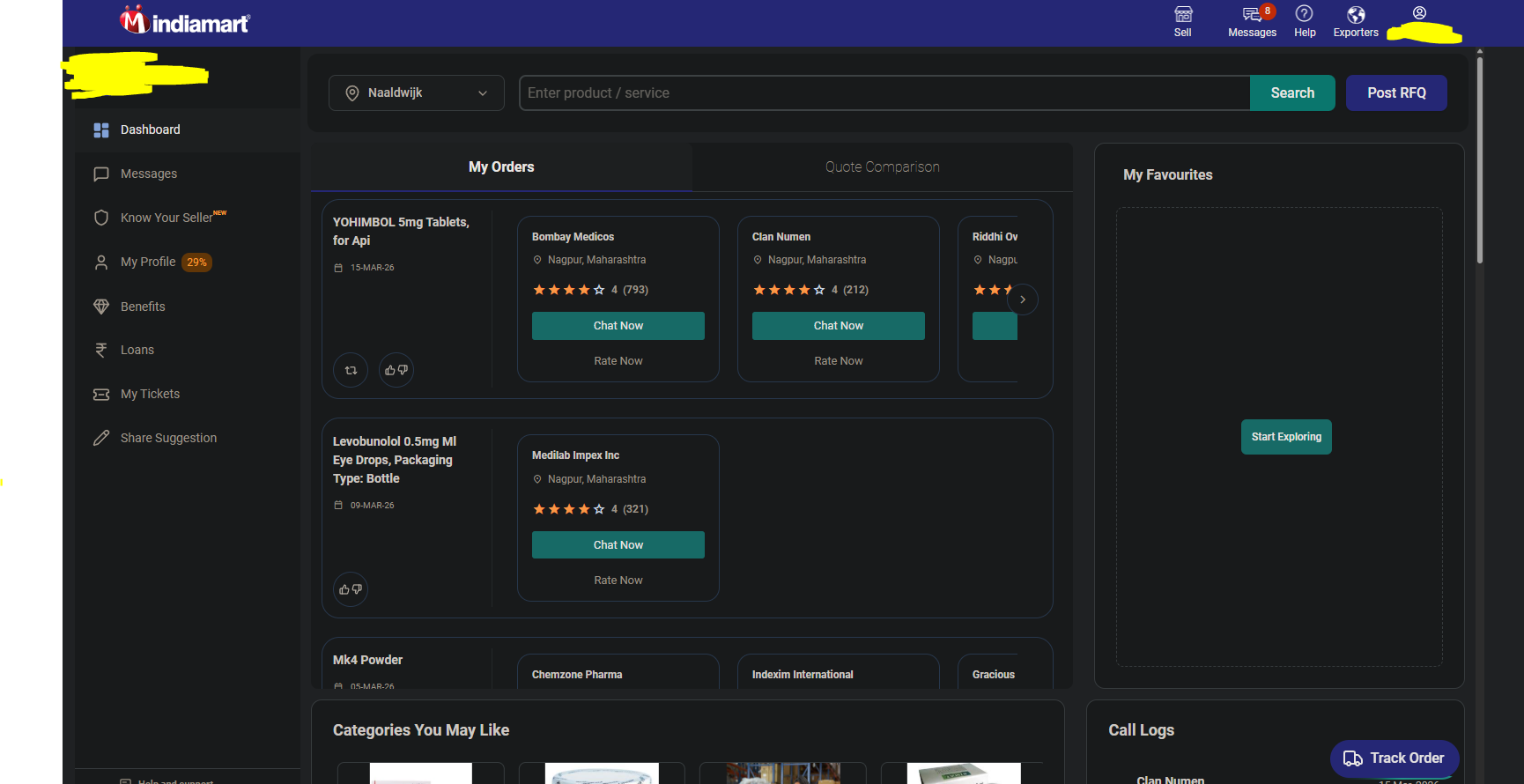Click the Sell store icon in header
This screenshot has height=784, width=1524.
pyautogui.click(x=1182, y=15)
